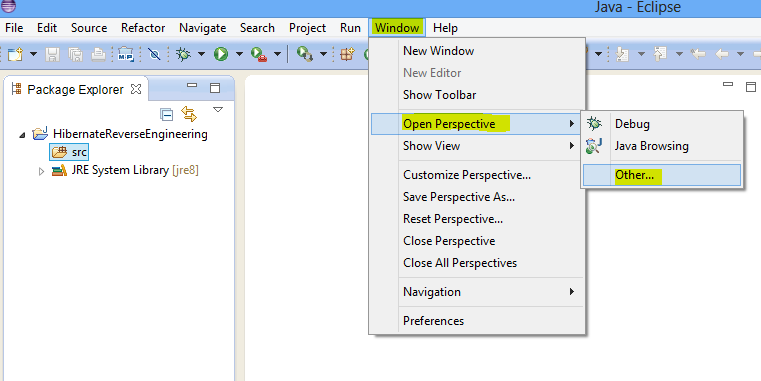Choose Reset Perspective... entry
Screen dimensions: 761x381
477,219
